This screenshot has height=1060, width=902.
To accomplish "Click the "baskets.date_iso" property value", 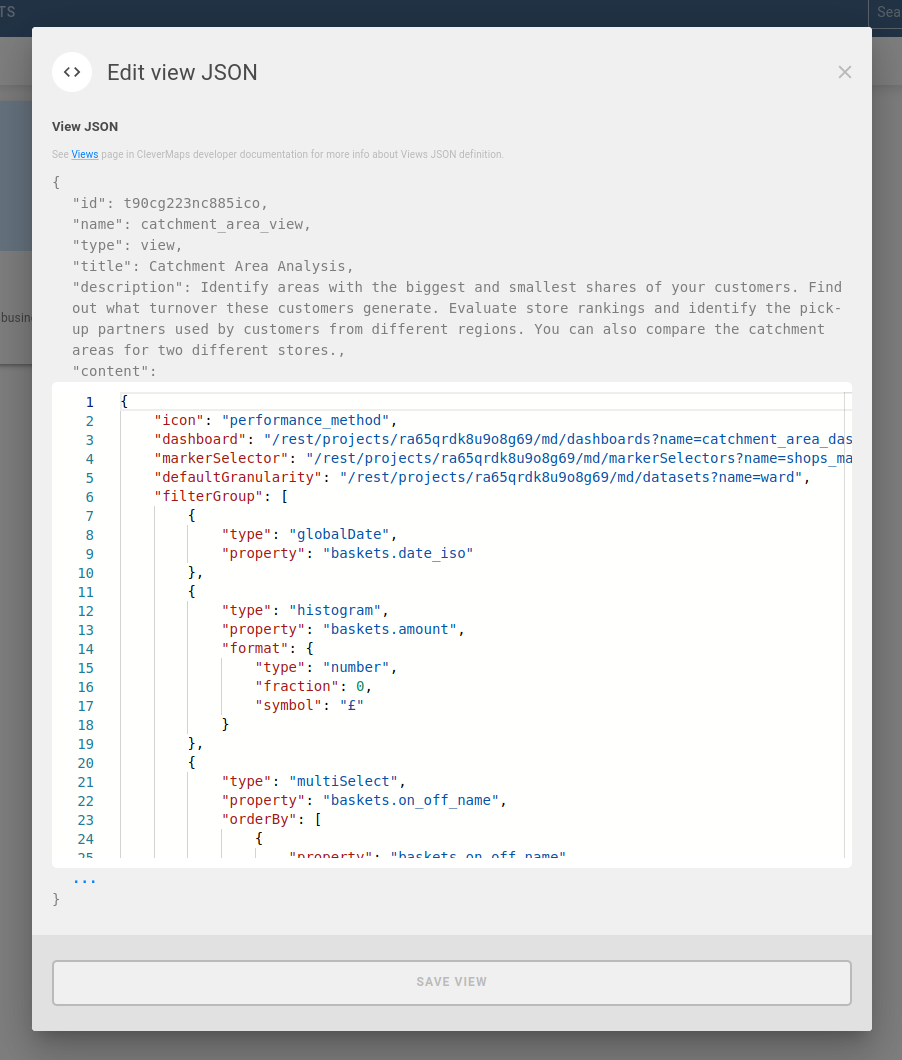I will tap(397, 554).
